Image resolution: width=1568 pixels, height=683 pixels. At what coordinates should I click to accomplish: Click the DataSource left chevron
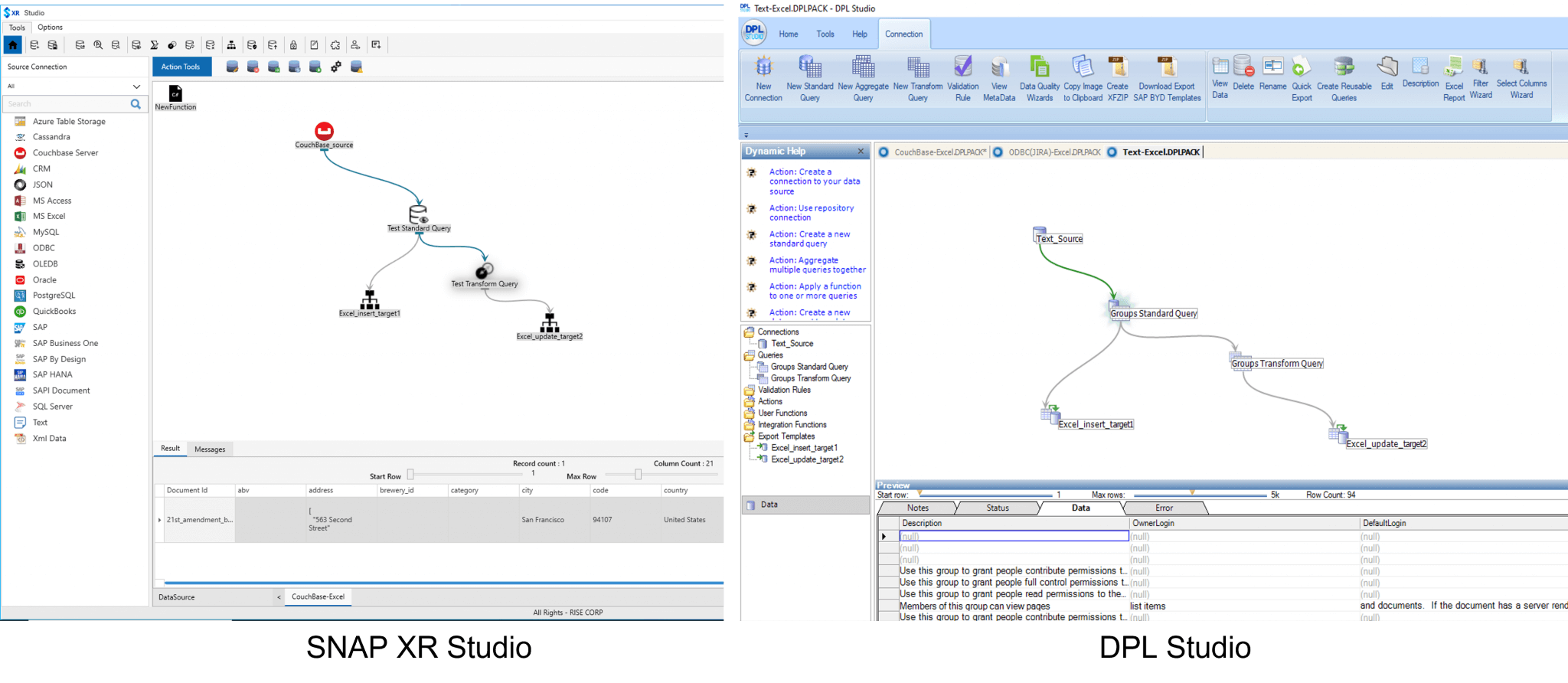tap(279, 597)
